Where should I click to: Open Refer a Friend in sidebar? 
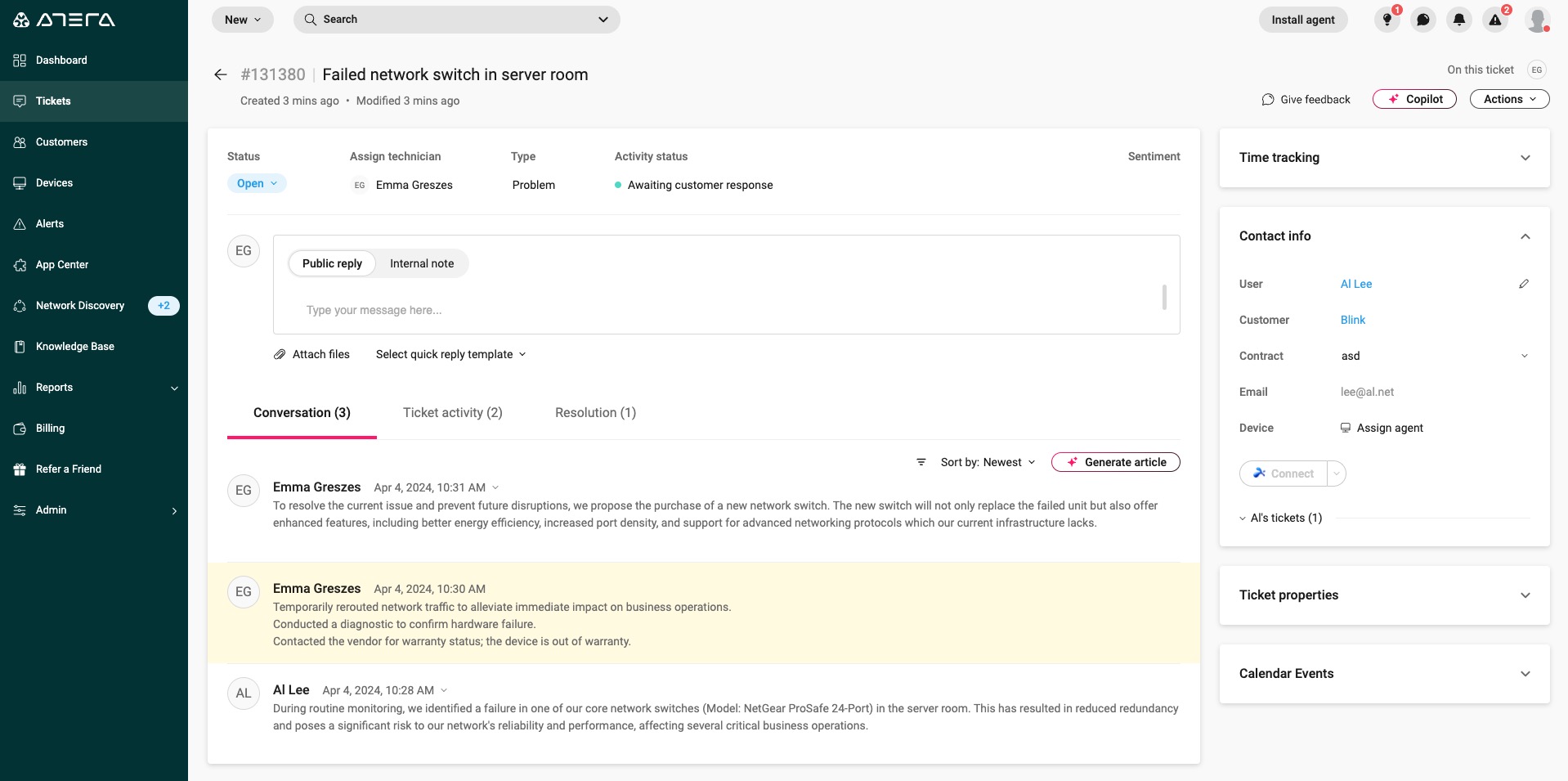pos(94,469)
